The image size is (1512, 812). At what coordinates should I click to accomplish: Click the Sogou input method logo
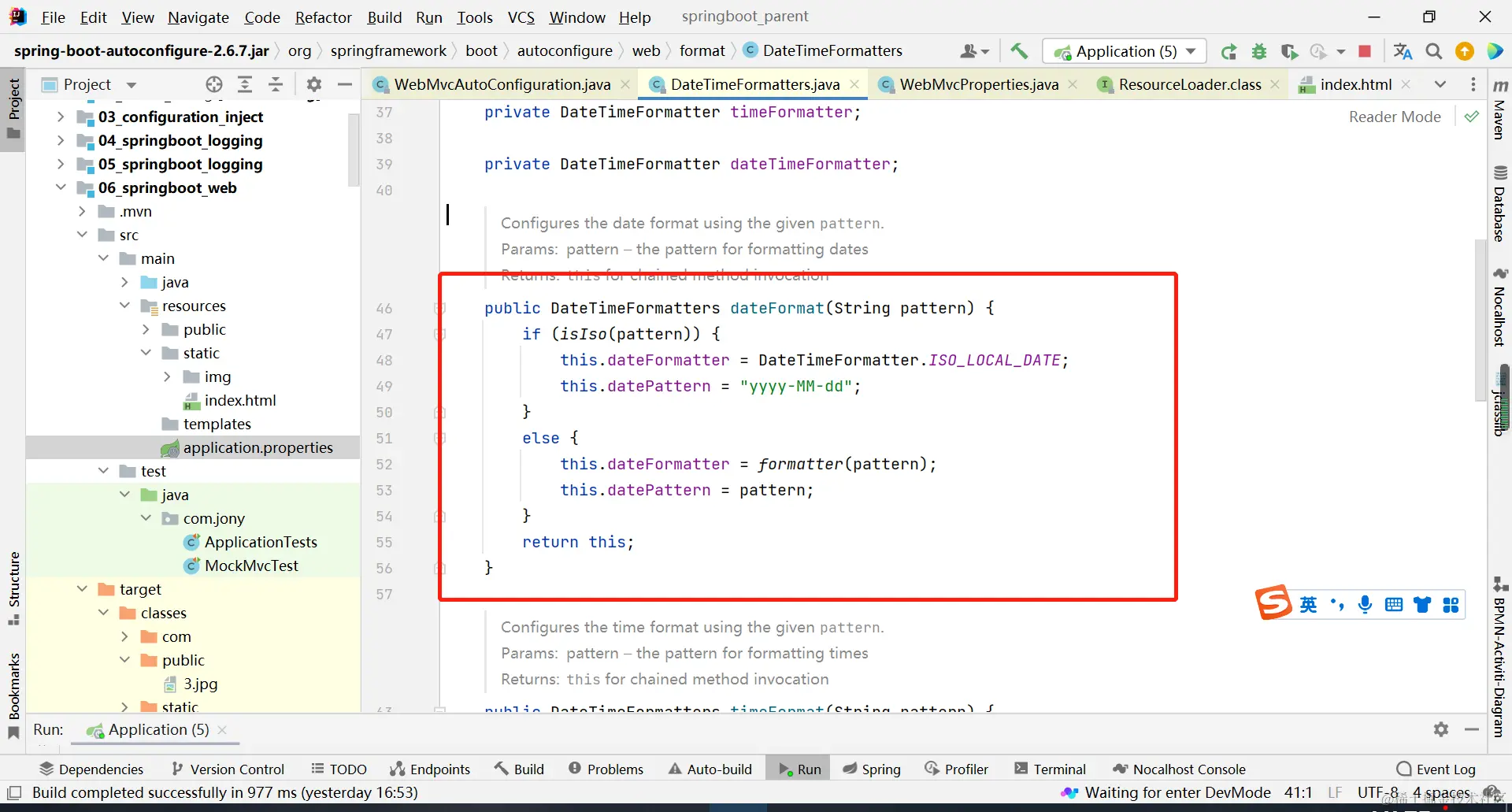coord(1273,603)
